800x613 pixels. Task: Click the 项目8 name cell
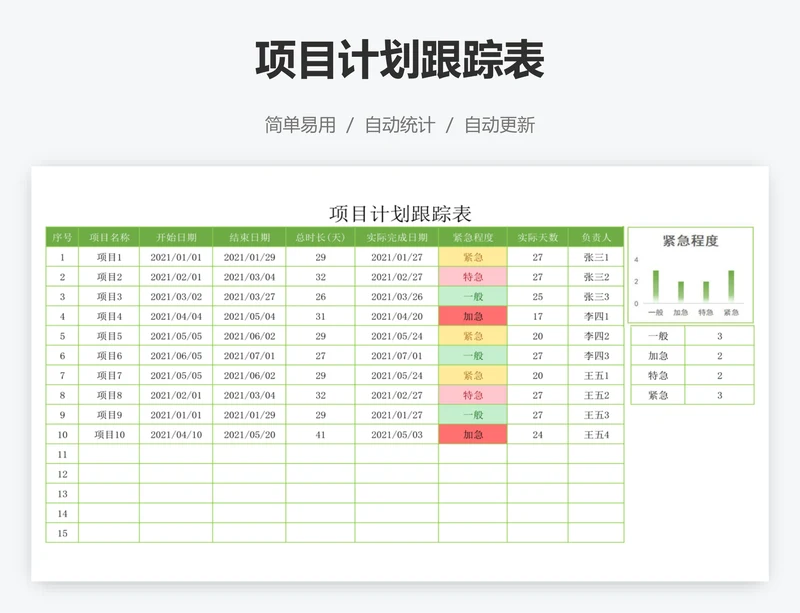pyautogui.click(x=109, y=395)
